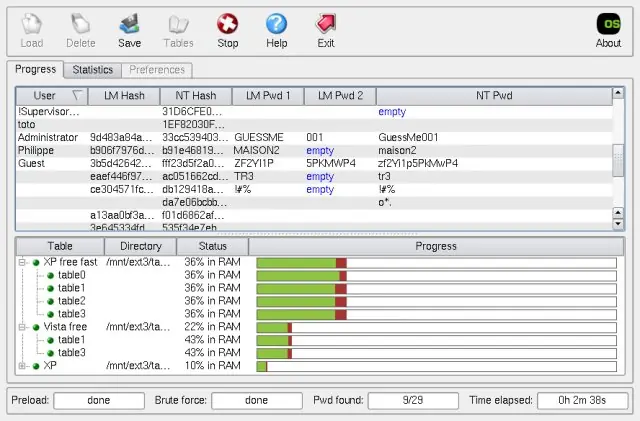Click the Load toolbar icon
Image resolution: width=640 pixels, height=421 pixels.
31,24
